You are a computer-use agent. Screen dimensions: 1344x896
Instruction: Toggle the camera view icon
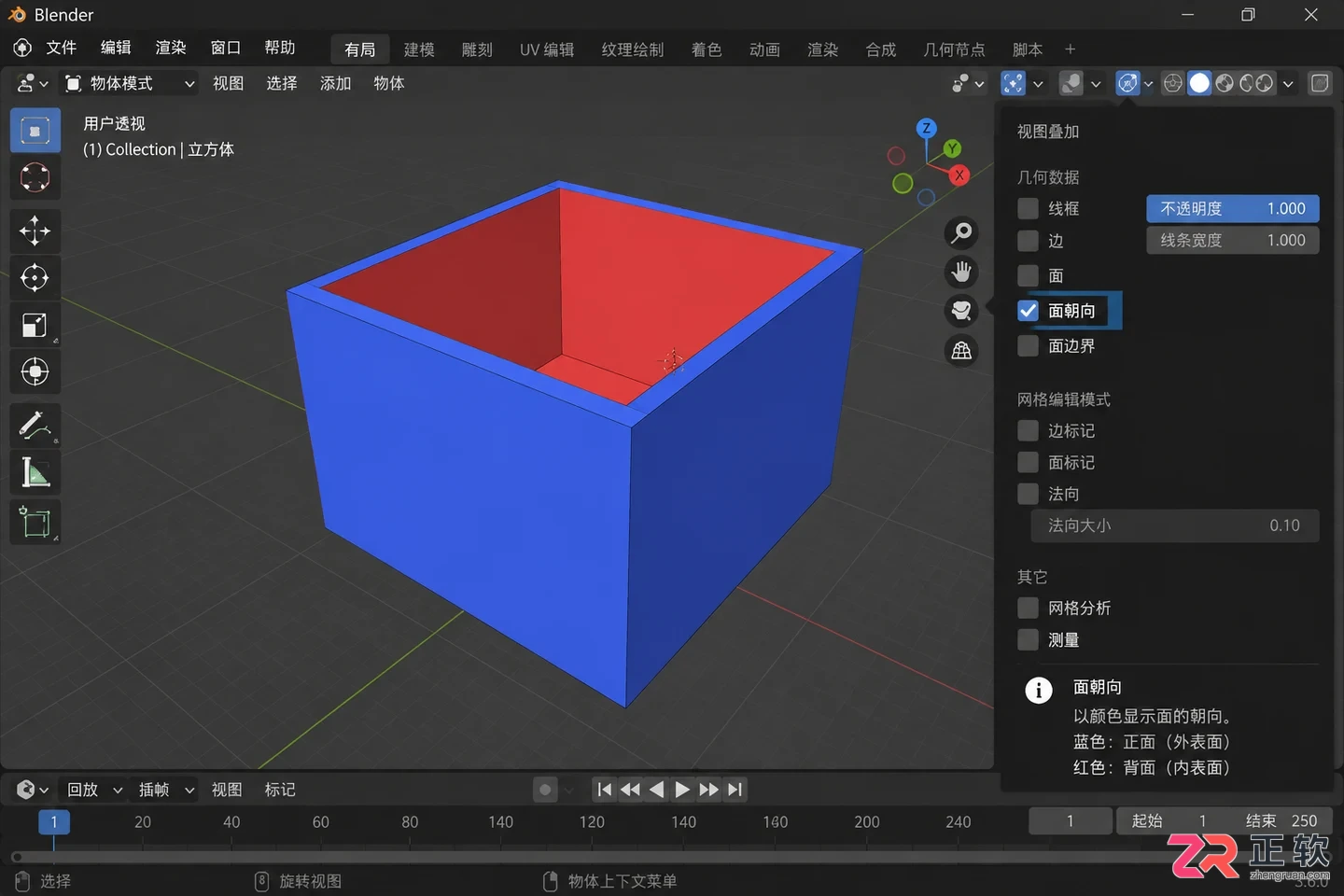pyautogui.click(x=961, y=311)
